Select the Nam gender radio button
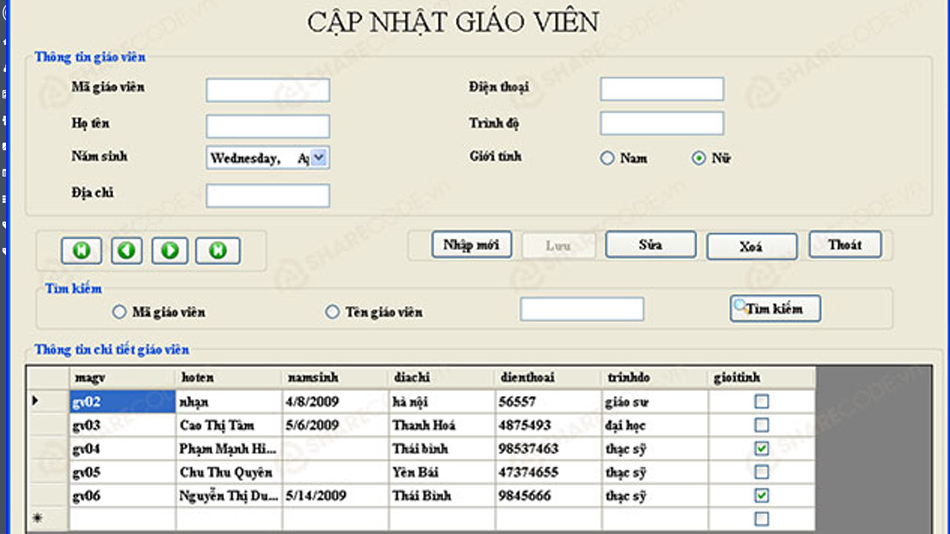 [x=607, y=158]
